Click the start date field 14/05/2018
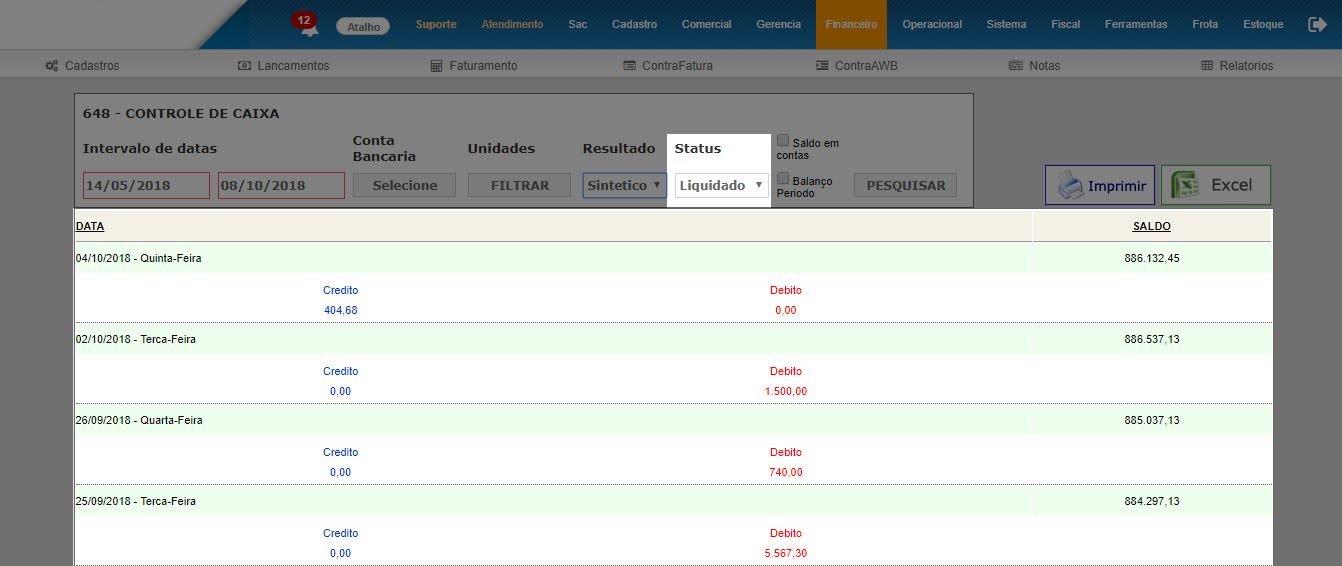The width and height of the screenshot is (1342, 566). tap(146, 185)
